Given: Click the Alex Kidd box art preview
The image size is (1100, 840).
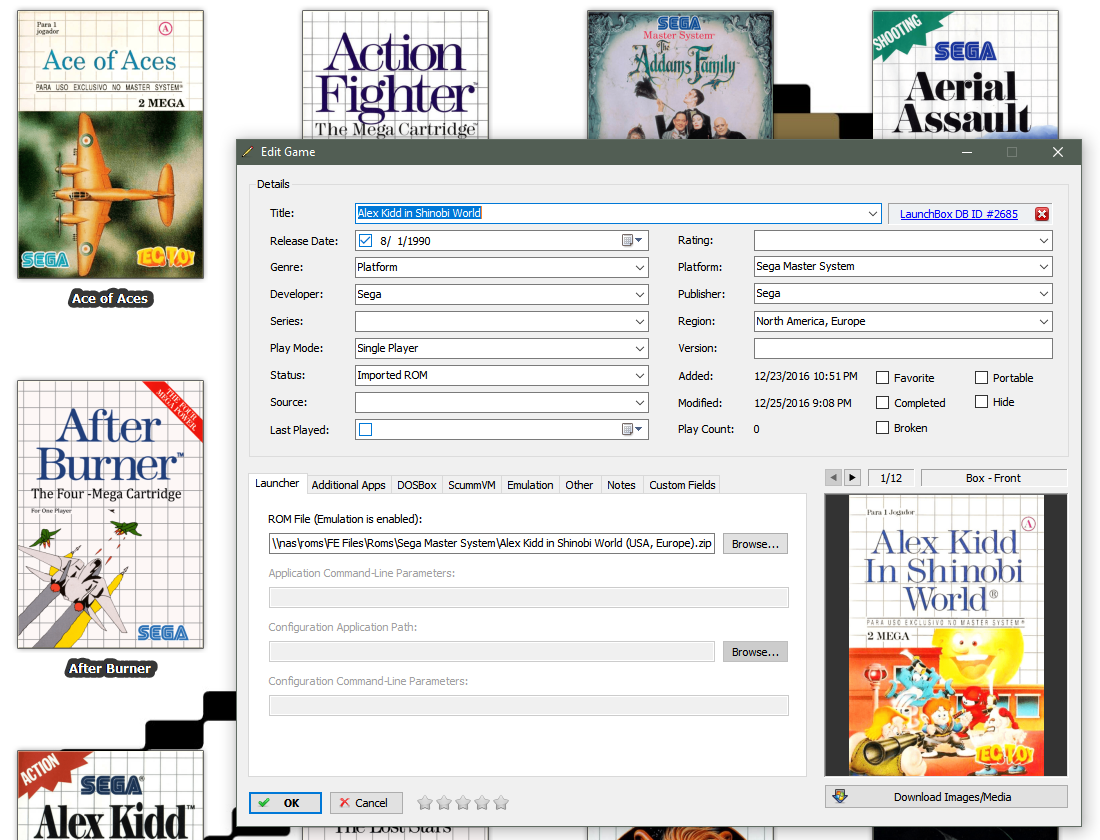Looking at the screenshot, I should 946,635.
